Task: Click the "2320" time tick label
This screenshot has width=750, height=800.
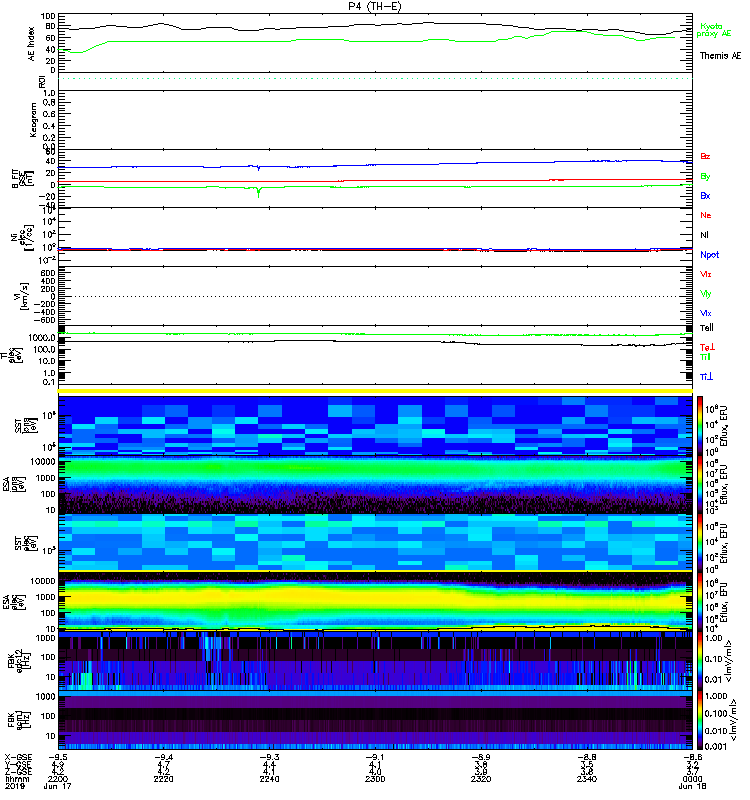Action: coord(481,779)
